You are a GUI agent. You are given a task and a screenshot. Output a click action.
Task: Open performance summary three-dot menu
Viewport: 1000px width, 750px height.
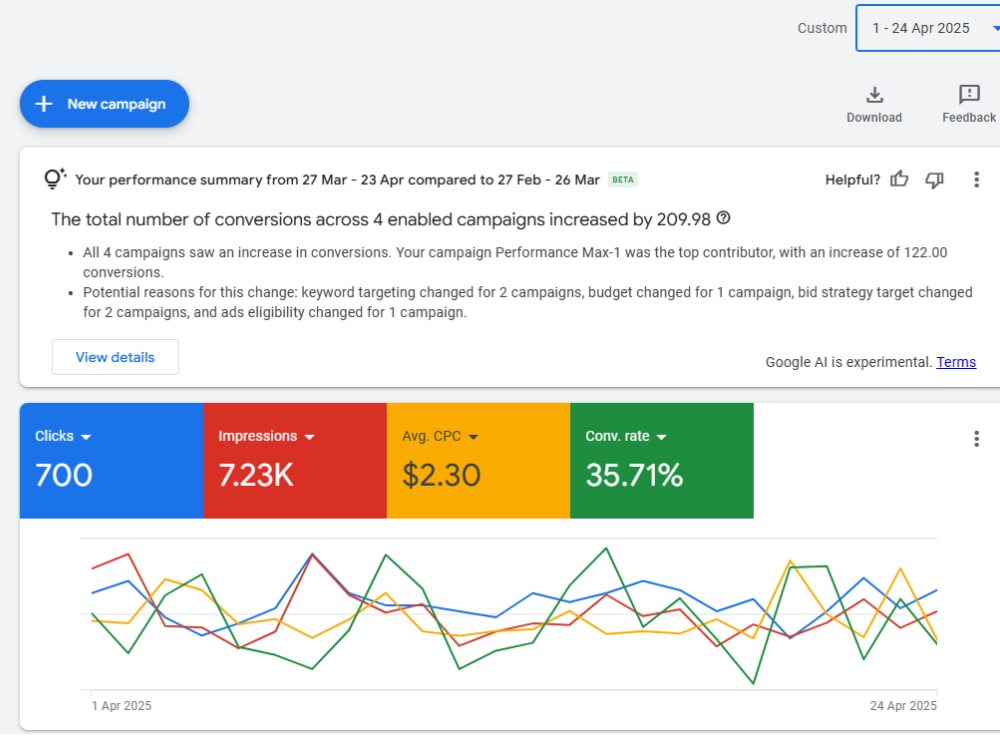[976, 180]
